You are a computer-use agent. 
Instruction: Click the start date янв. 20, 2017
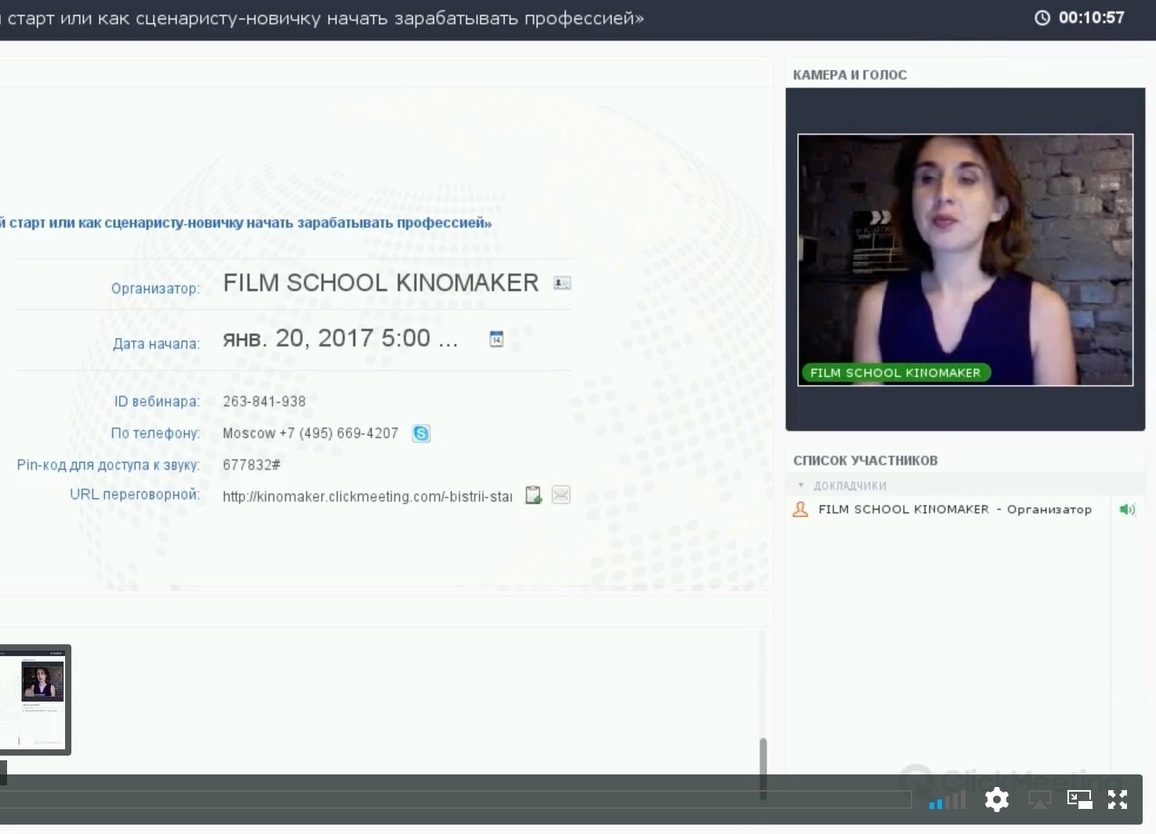[341, 338]
